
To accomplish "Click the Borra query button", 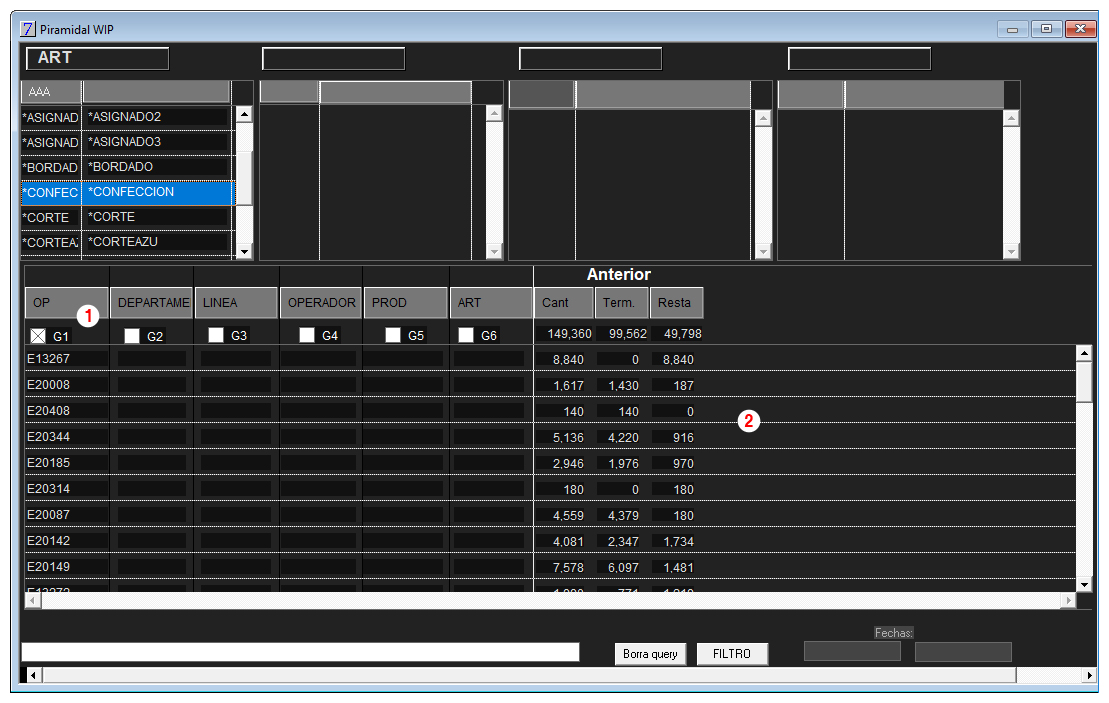I will coord(650,654).
